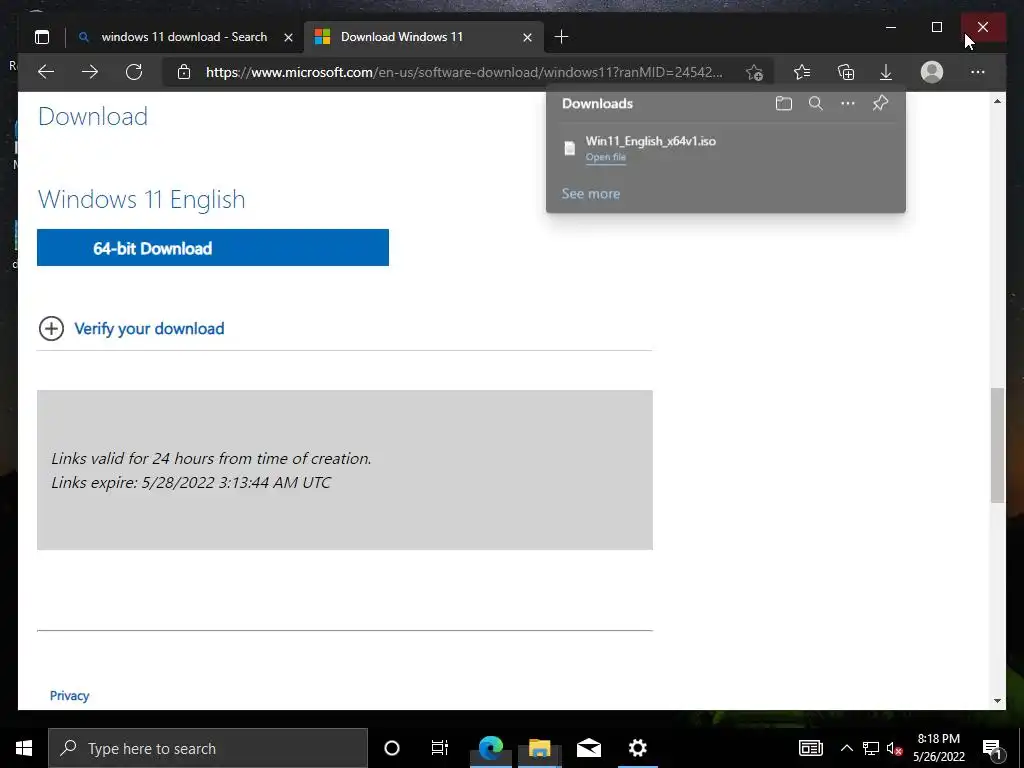Add this page to favorites
Viewport: 1024px width, 768px height.
click(x=754, y=72)
